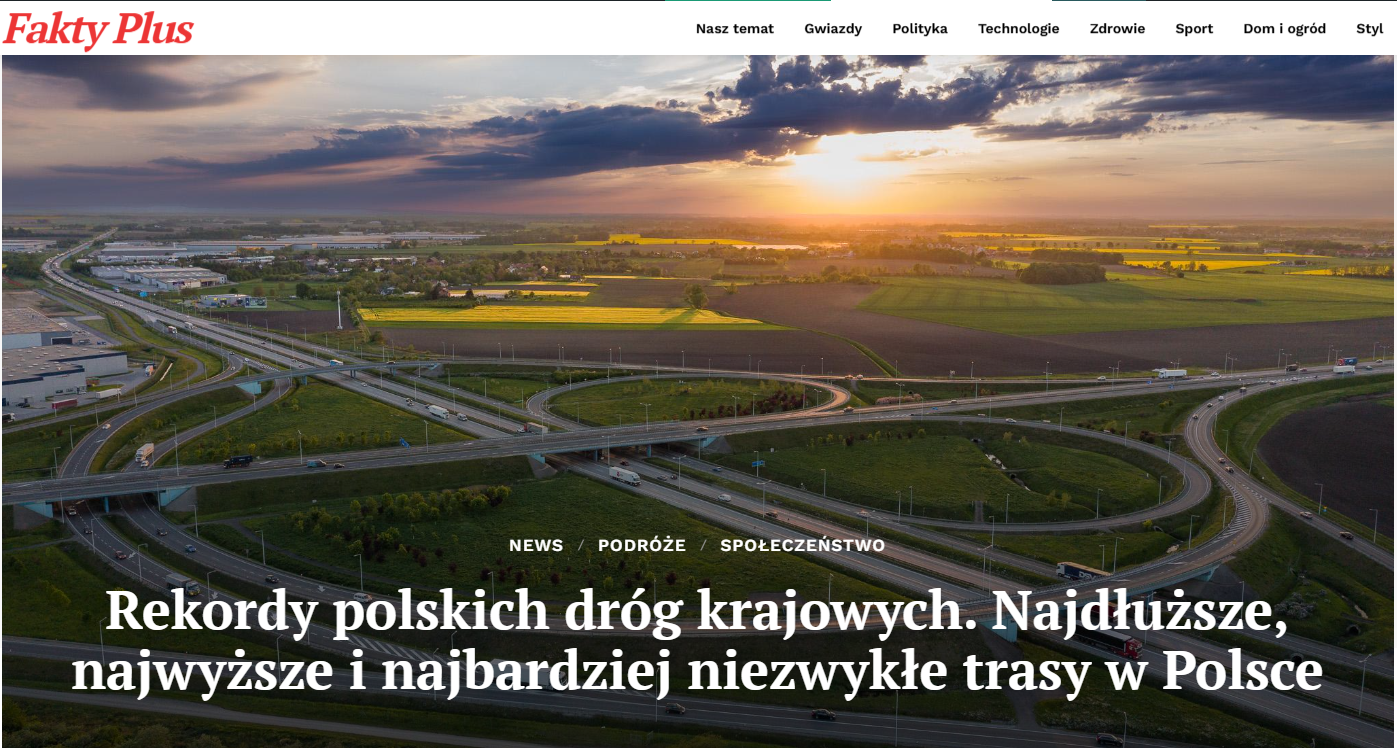Open the Technologie section
Viewport: 1397px width, 749px height.
pyautogui.click(x=1019, y=29)
